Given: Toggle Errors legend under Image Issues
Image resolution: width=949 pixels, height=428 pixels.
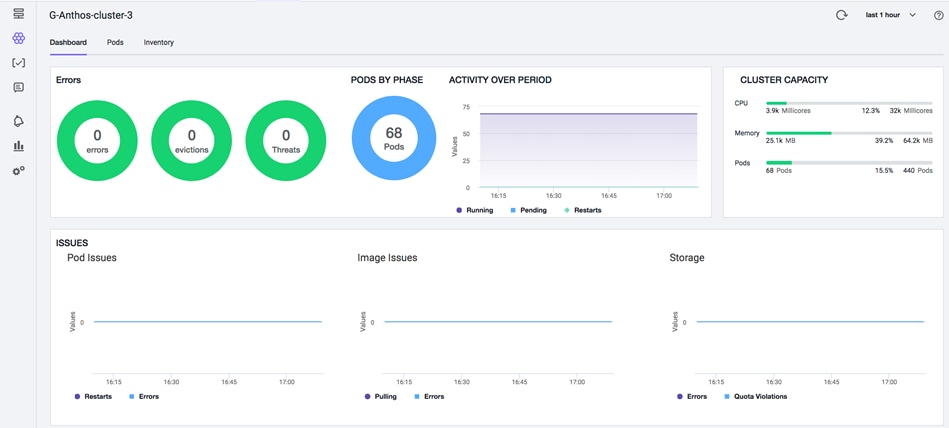Looking at the screenshot, I should pos(429,397).
